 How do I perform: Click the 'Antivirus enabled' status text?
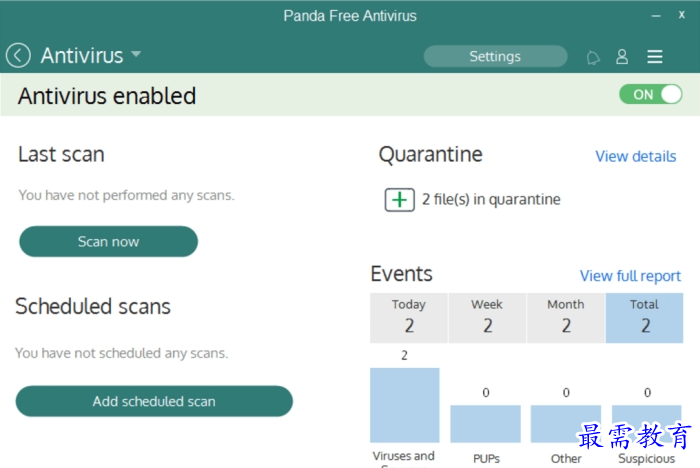[107, 96]
